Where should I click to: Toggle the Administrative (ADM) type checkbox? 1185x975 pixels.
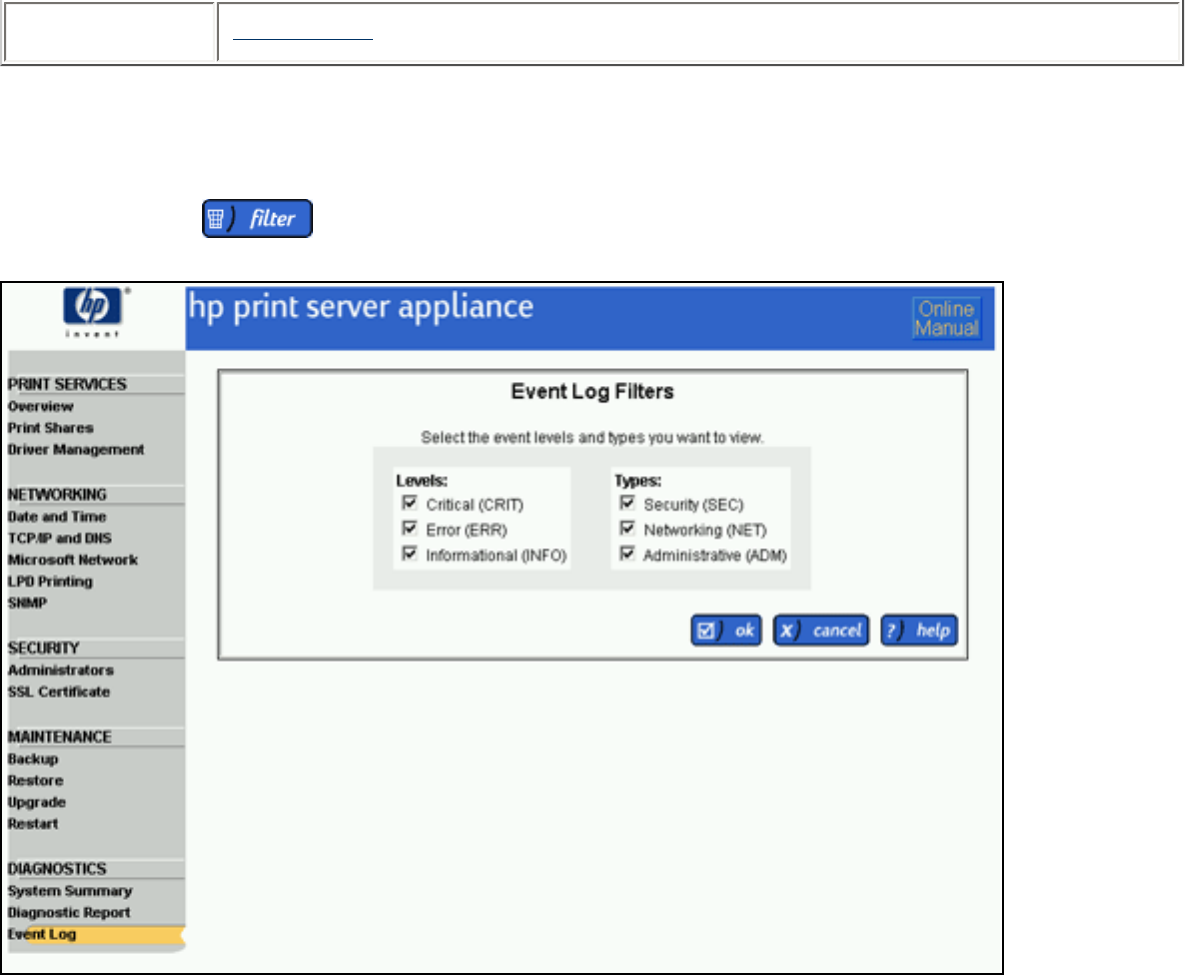tap(627, 553)
